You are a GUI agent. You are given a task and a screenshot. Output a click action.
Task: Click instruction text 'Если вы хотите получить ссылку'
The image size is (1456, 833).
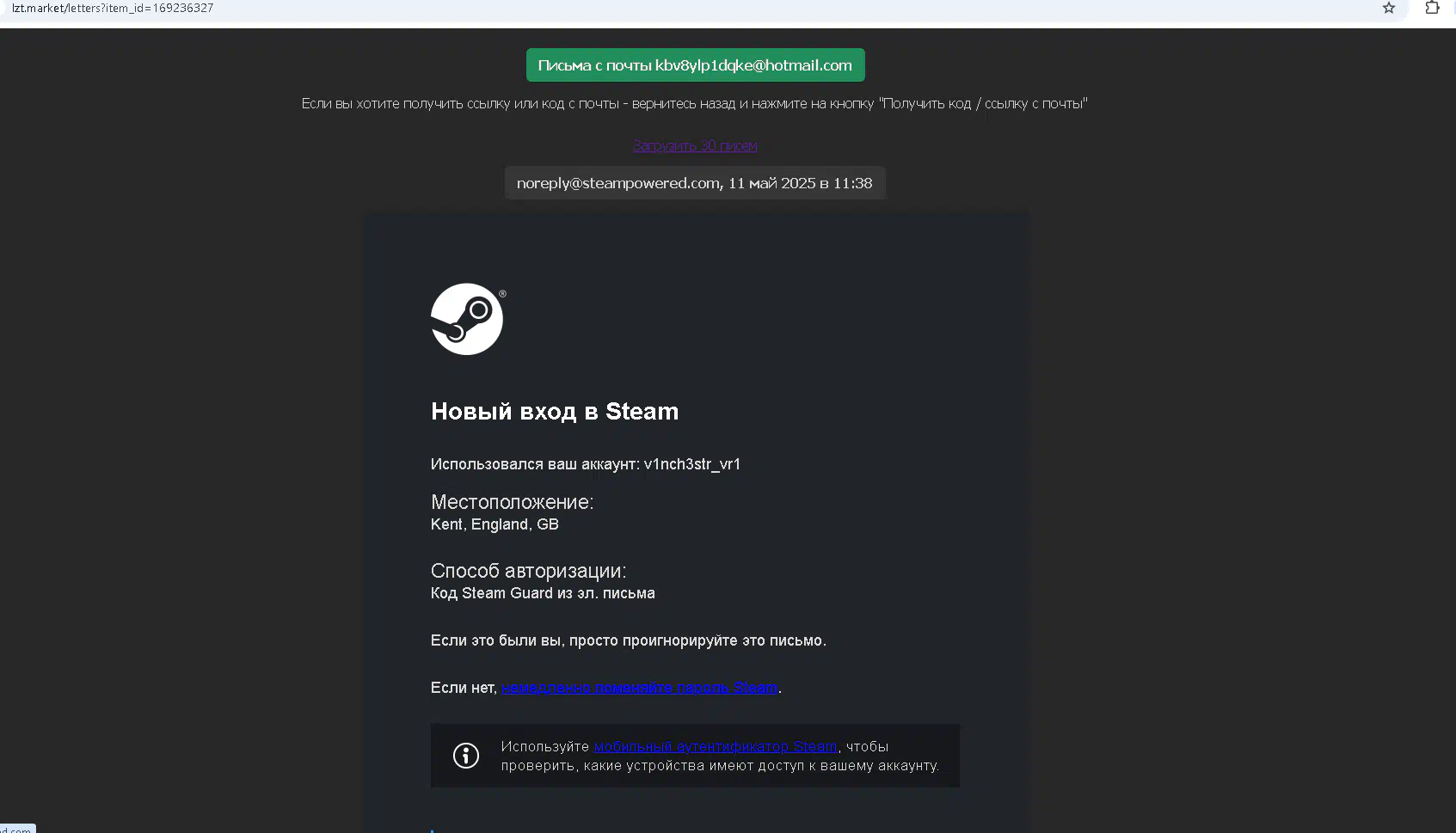(695, 103)
